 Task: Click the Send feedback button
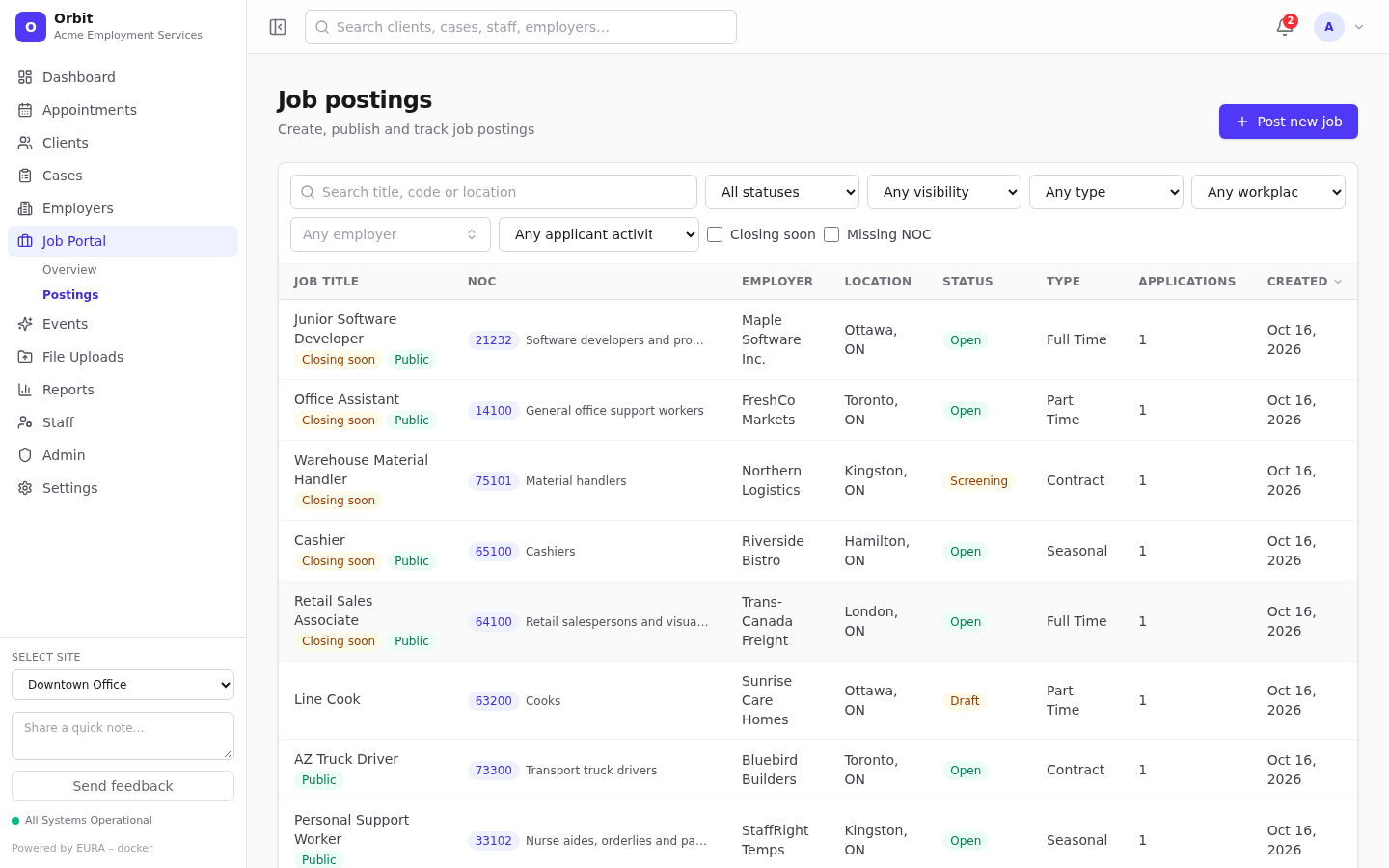[123, 786]
